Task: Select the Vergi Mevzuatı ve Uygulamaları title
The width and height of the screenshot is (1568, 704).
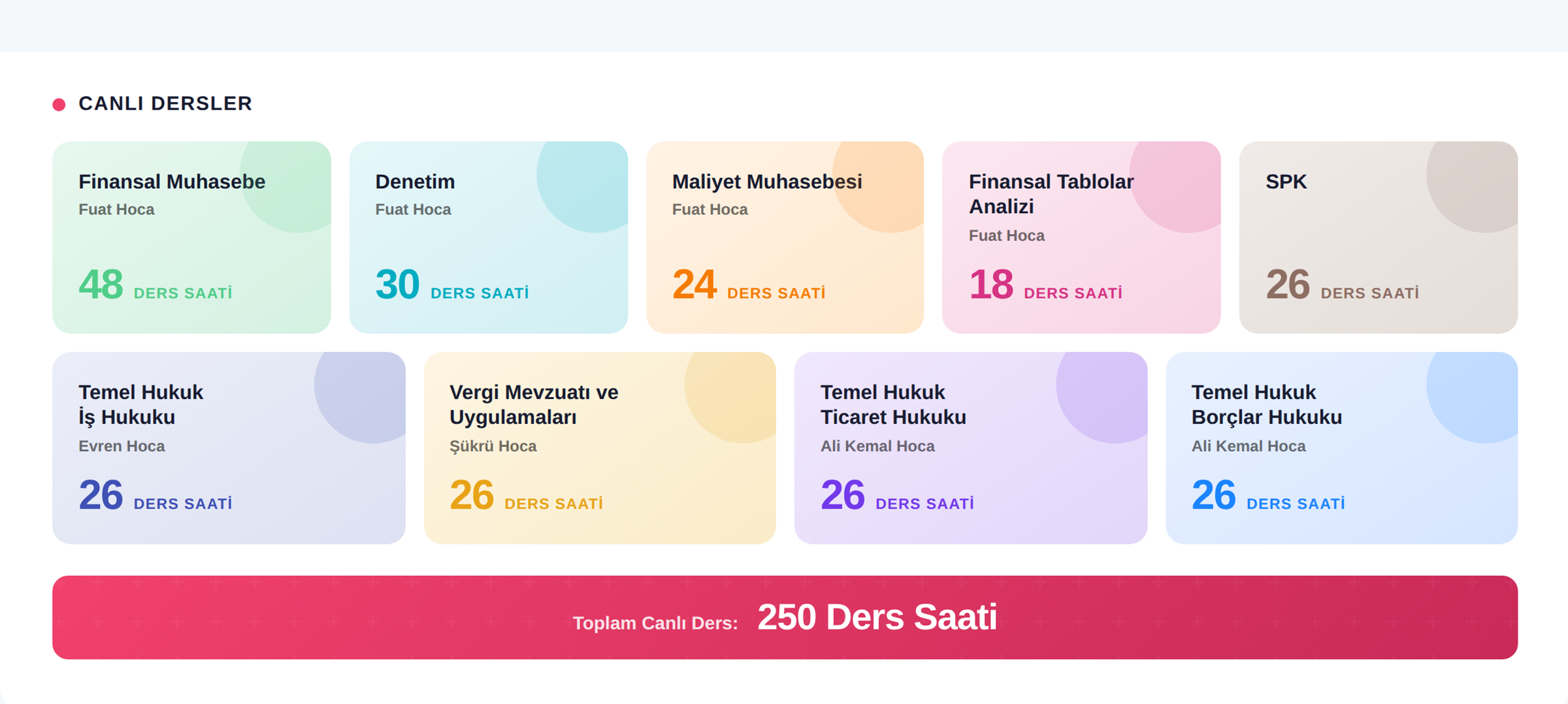Action: [x=534, y=404]
